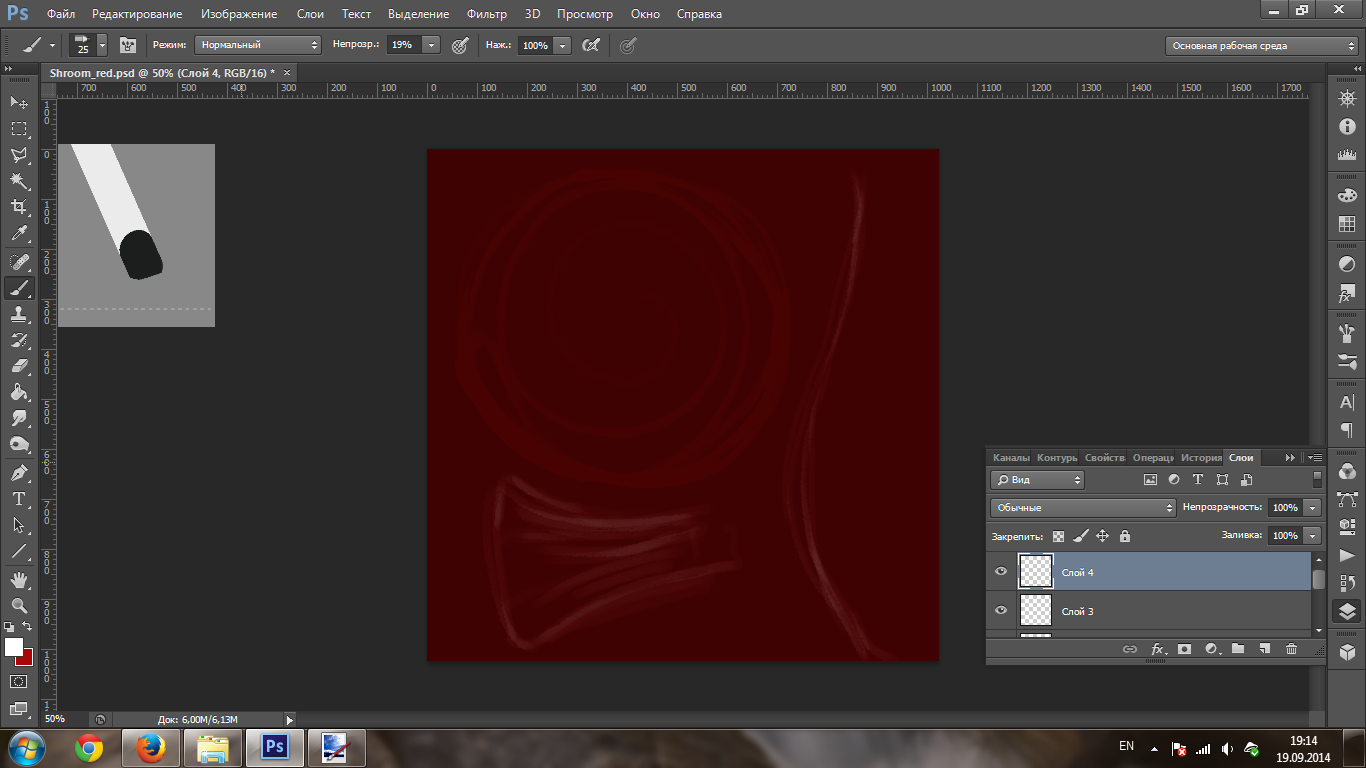Open the Фильтр menu
The width and height of the screenshot is (1366, 768).
tap(487, 14)
